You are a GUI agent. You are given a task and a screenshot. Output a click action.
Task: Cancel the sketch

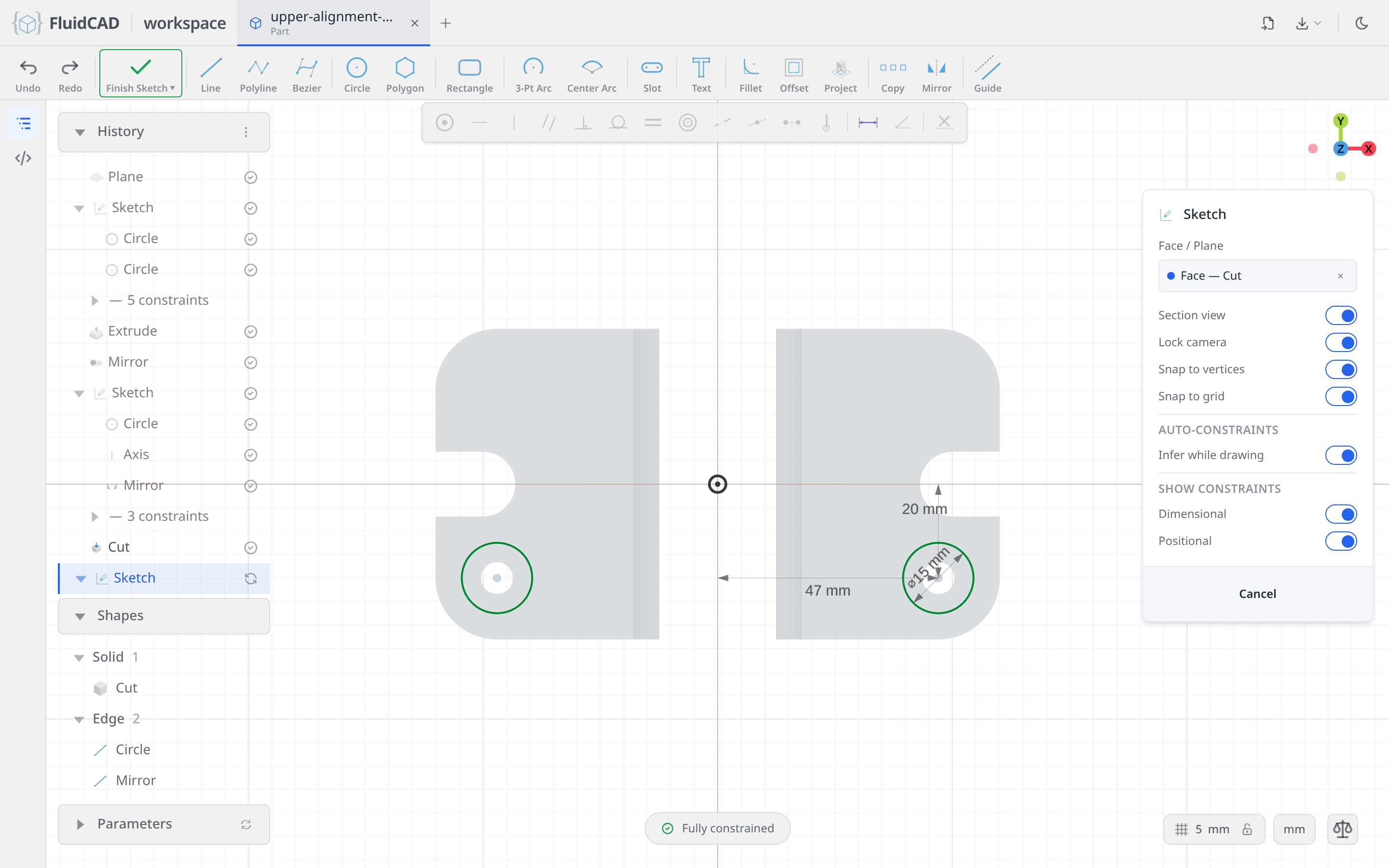(x=1257, y=594)
